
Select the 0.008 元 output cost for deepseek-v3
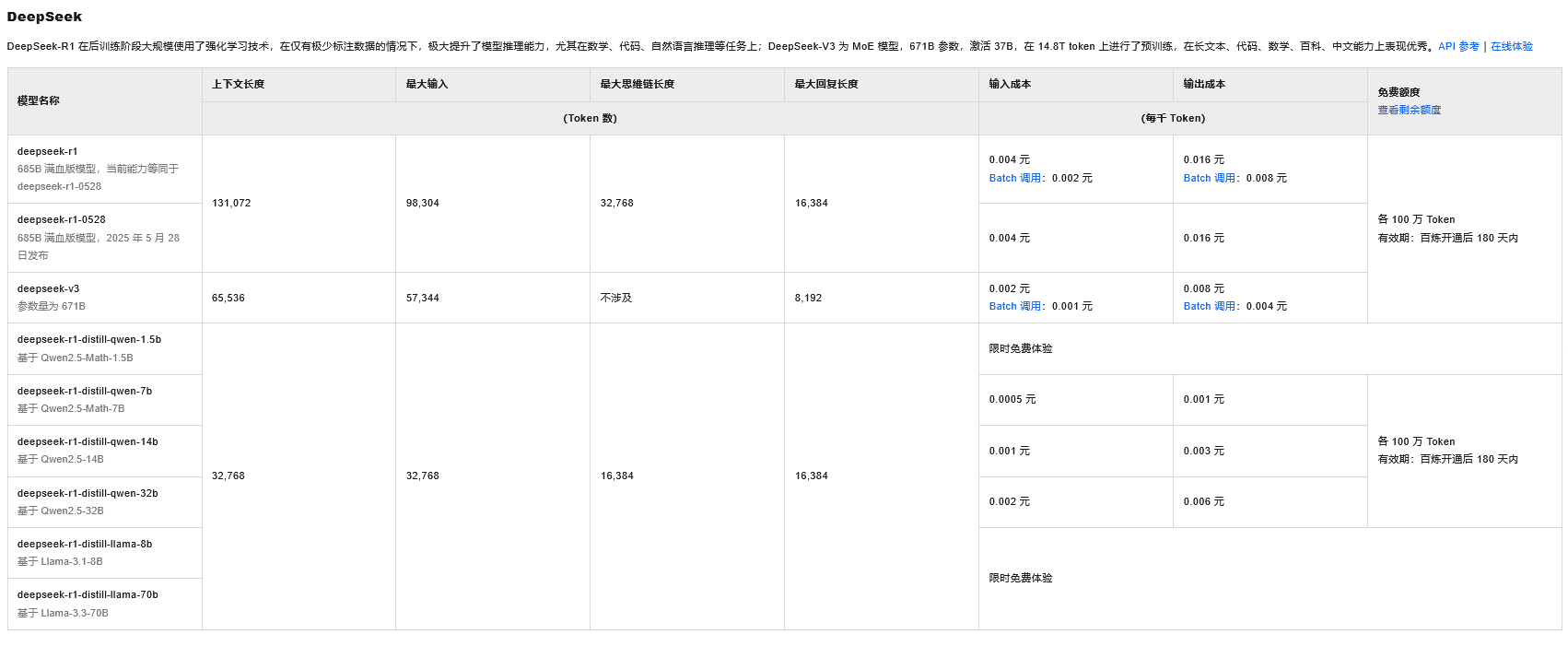tap(1204, 288)
